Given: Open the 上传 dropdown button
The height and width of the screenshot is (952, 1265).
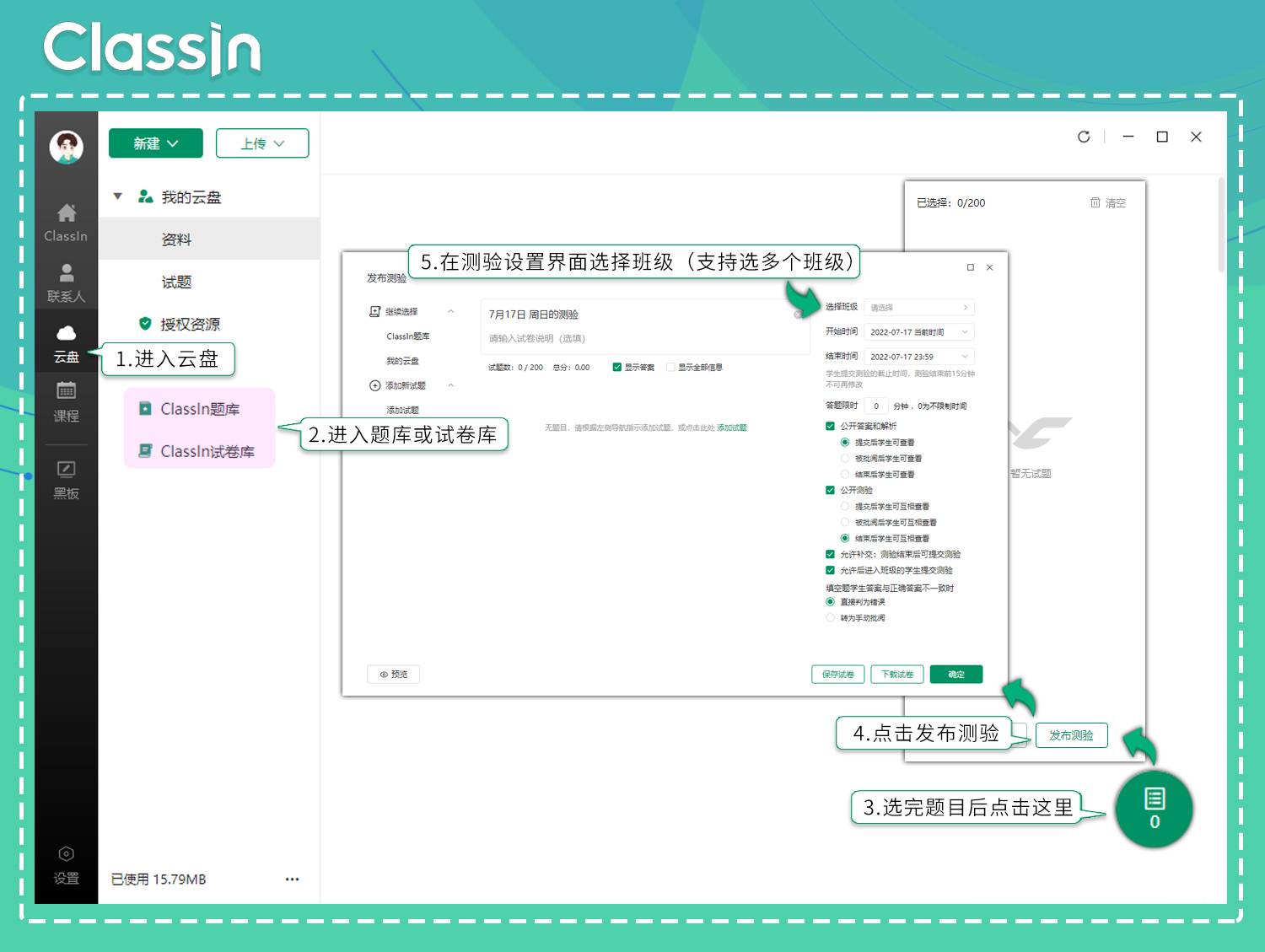Looking at the screenshot, I should (262, 143).
